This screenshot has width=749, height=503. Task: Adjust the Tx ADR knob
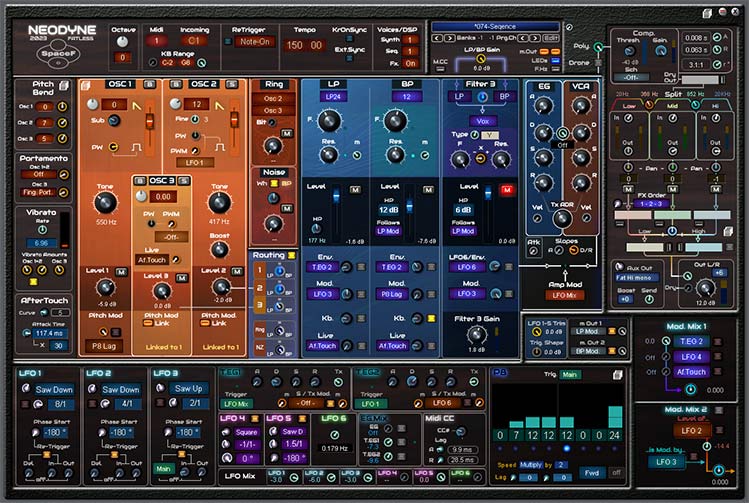562,219
